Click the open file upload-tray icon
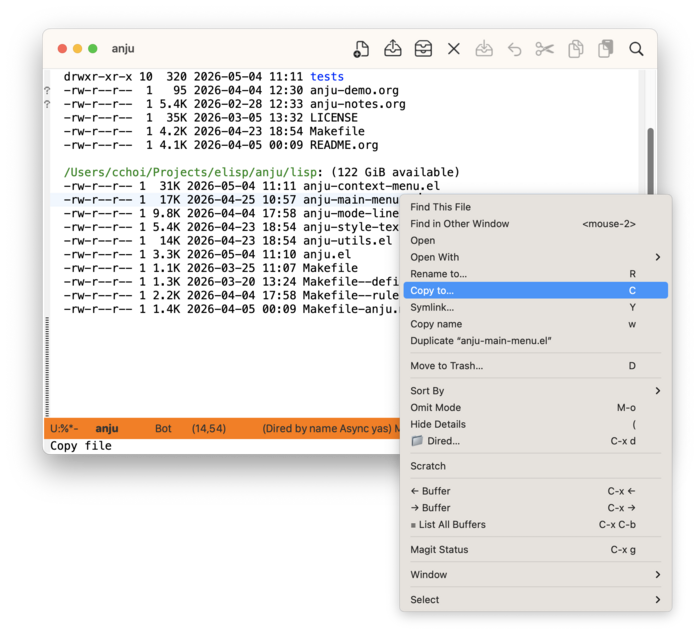Screen dimensions: 700x632 pyautogui.click(x=392, y=48)
